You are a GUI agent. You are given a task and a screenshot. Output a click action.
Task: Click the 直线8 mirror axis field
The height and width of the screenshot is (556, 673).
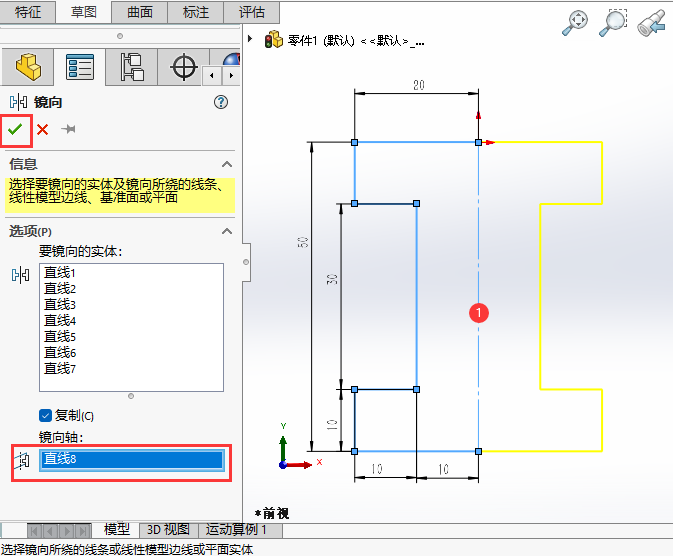point(131,459)
